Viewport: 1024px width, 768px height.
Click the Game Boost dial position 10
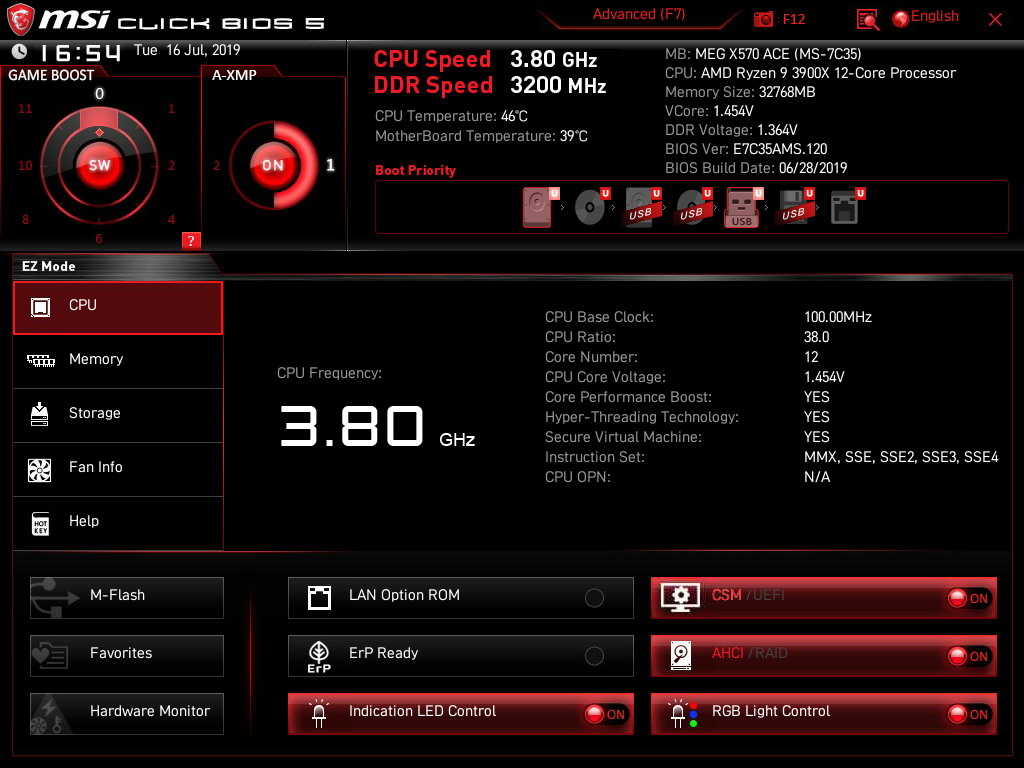click(x=25, y=165)
